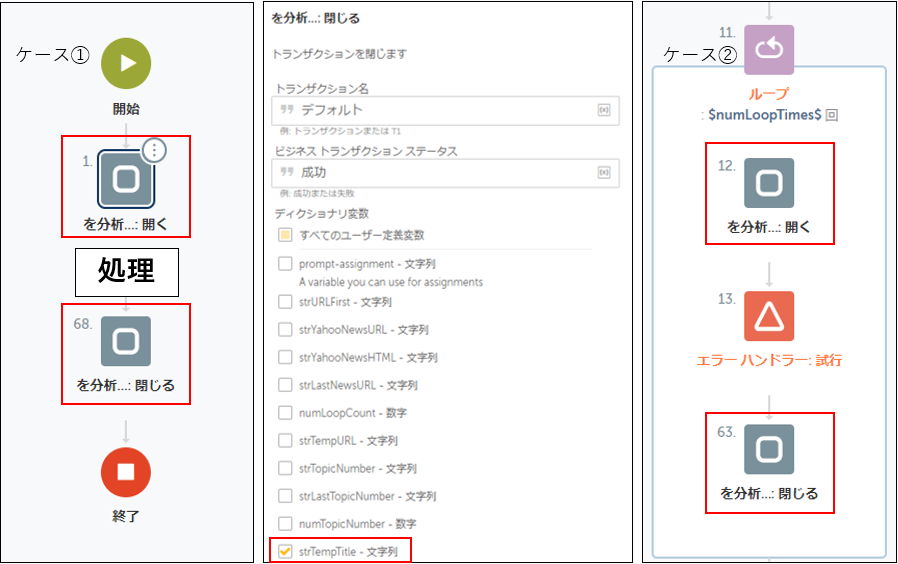This screenshot has height=564, width=898.
Task: Click the を分析...: 閉じる panel title
Action: (316, 18)
